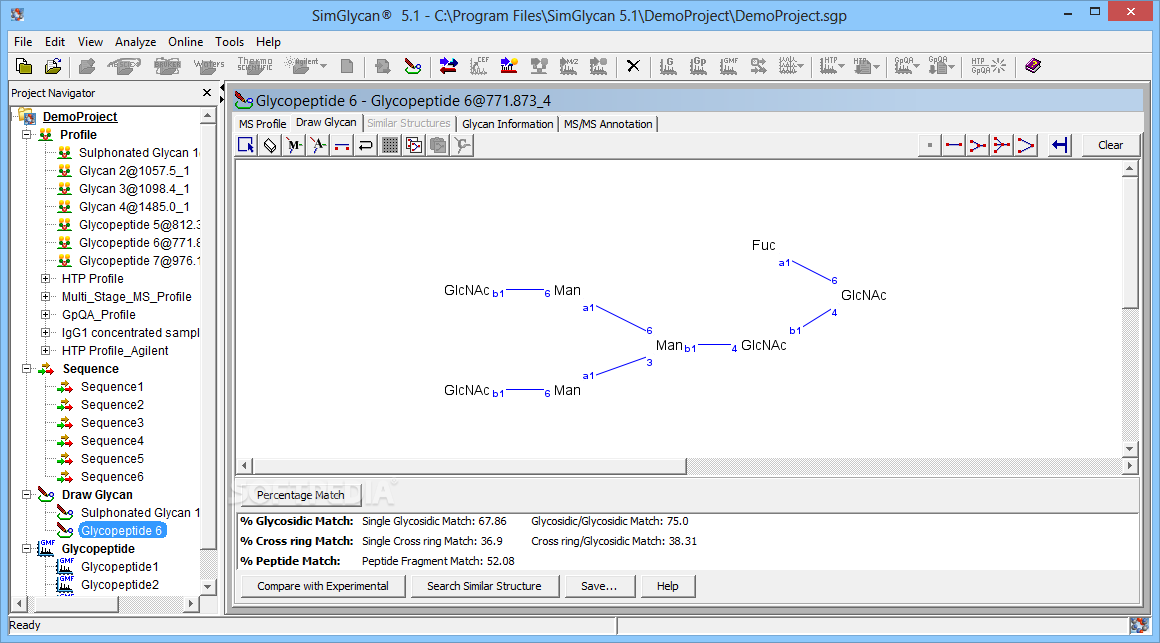Click the new project icon in main toolbar
This screenshot has width=1160, height=643.
tap(24, 67)
